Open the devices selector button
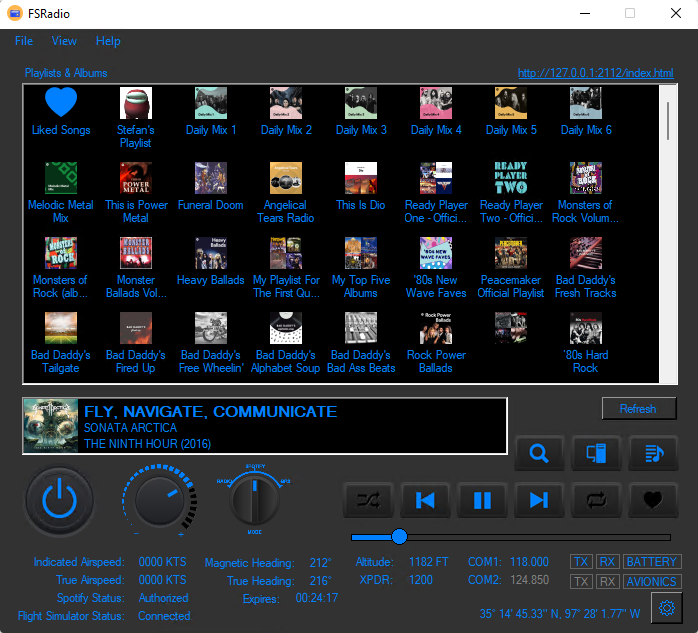Viewport: 698px width, 633px height. (x=596, y=454)
